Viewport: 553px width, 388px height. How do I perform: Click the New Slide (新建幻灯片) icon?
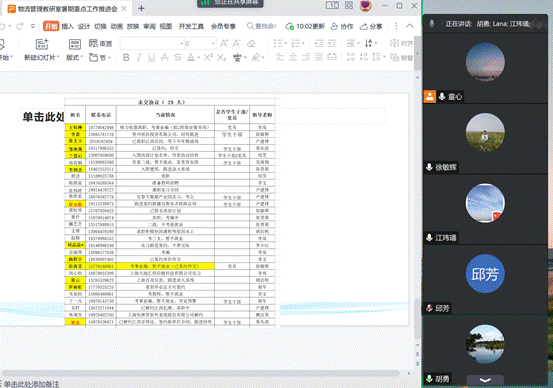tap(42, 44)
